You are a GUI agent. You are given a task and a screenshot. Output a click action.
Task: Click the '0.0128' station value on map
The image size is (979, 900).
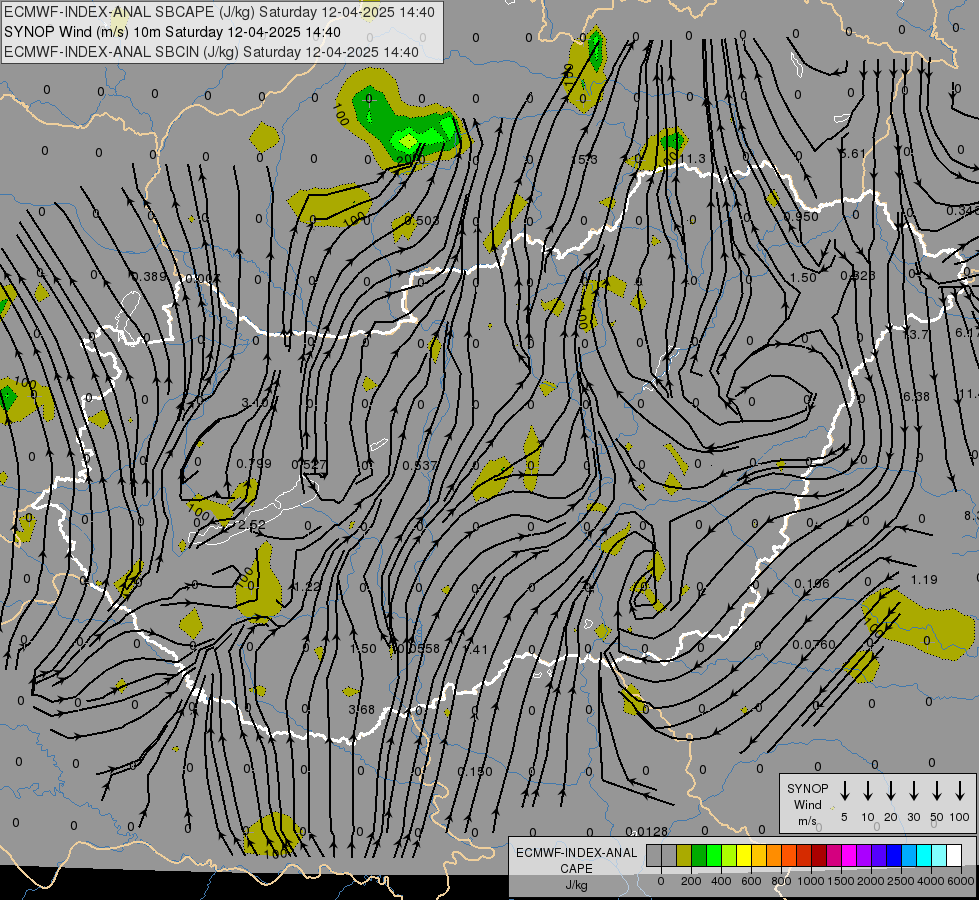pos(647,831)
